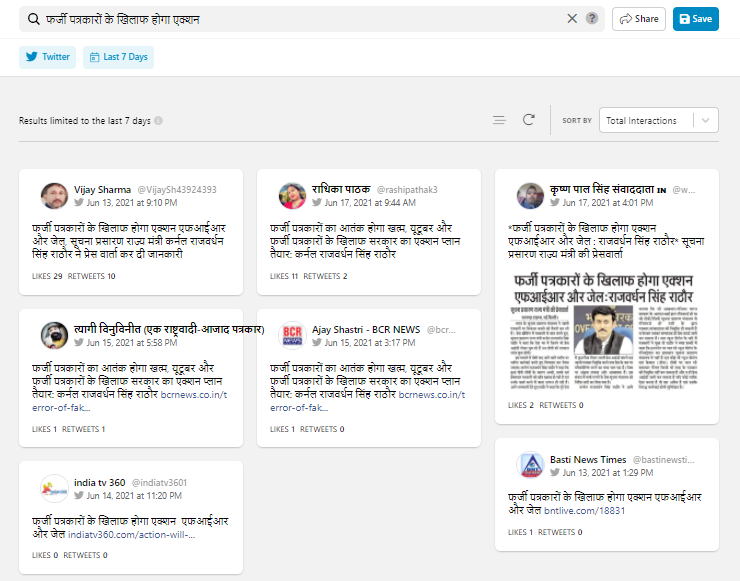Click timestamp Jun 13, 2021 at 1:29 PM

[x=608, y=473]
